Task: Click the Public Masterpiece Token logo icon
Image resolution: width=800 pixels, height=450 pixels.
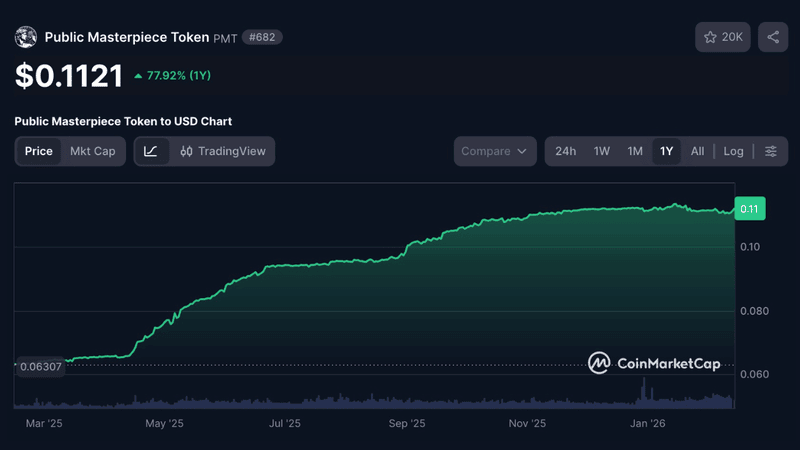Action: tap(26, 37)
